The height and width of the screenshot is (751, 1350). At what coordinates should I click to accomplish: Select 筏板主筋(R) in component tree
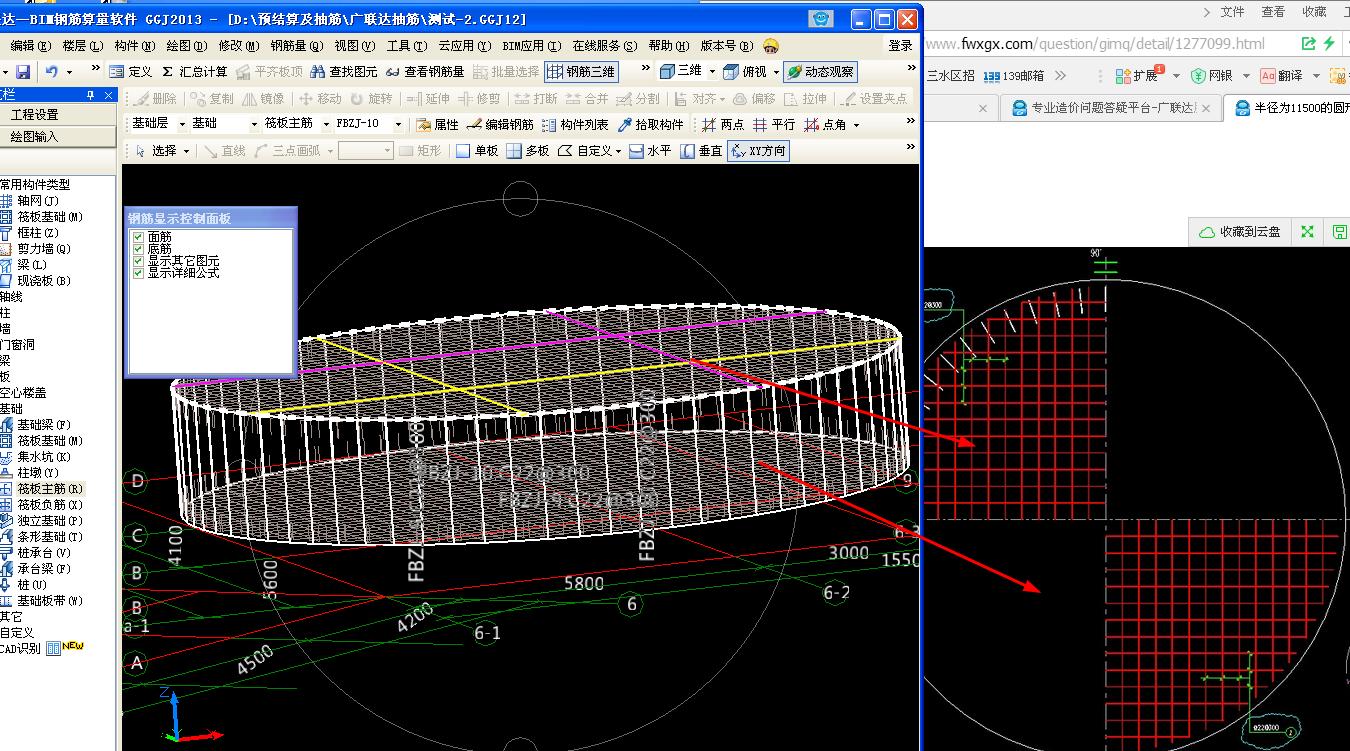(42, 489)
